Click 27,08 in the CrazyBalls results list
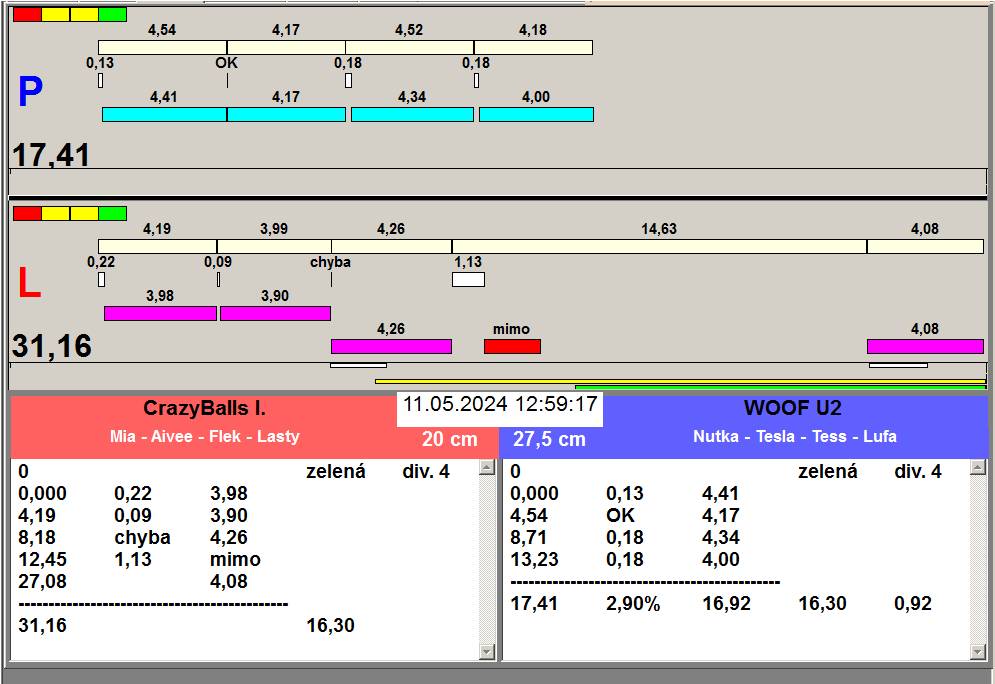 tap(42, 581)
